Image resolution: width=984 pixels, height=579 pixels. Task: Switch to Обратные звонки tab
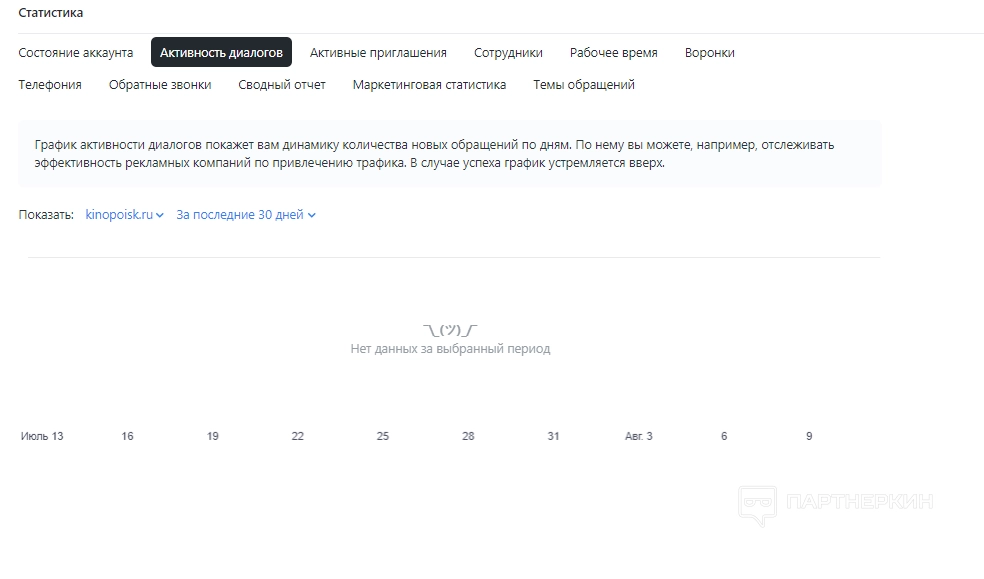(x=160, y=85)
